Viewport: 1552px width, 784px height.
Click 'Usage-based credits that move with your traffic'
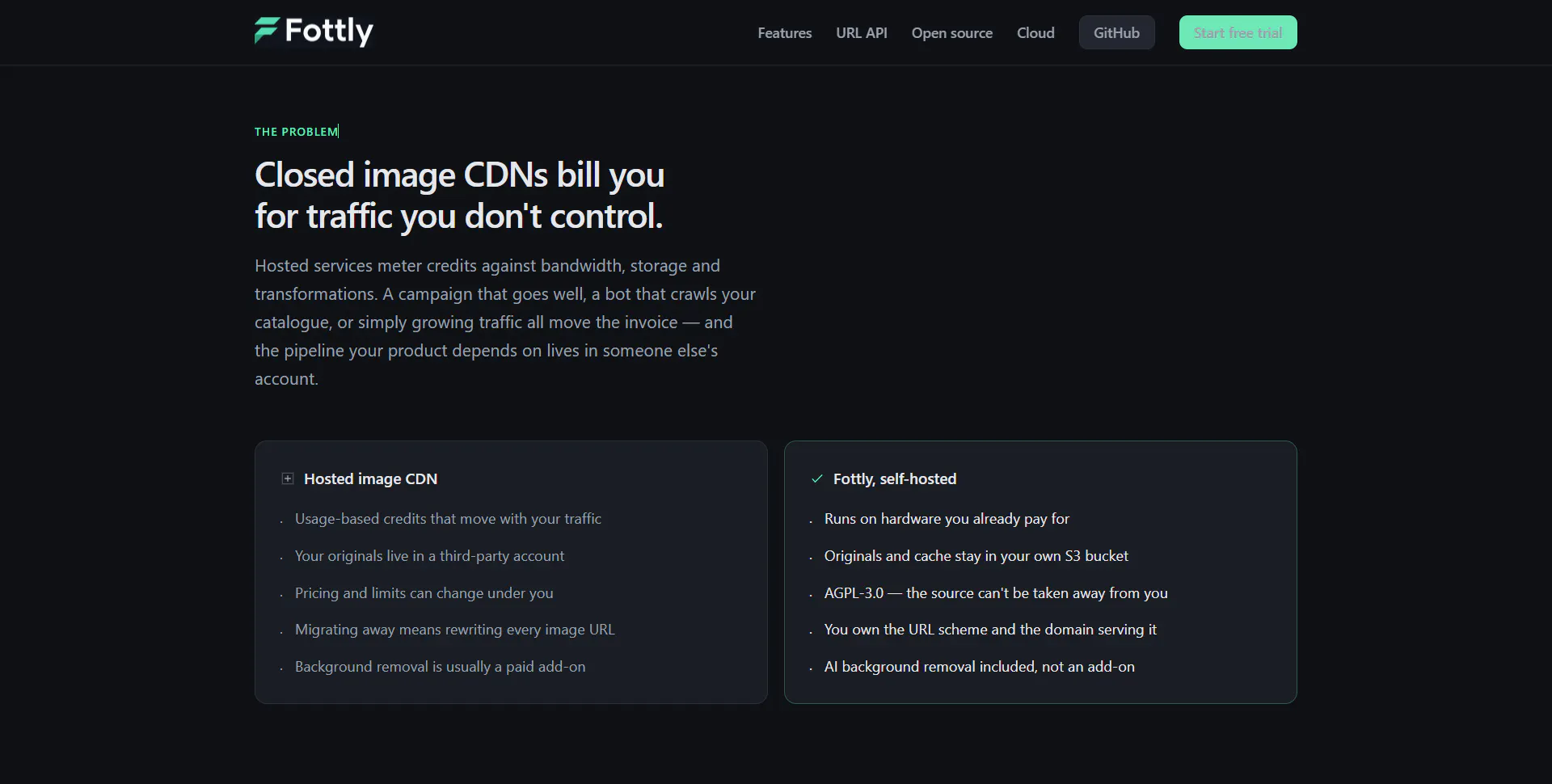448,519
